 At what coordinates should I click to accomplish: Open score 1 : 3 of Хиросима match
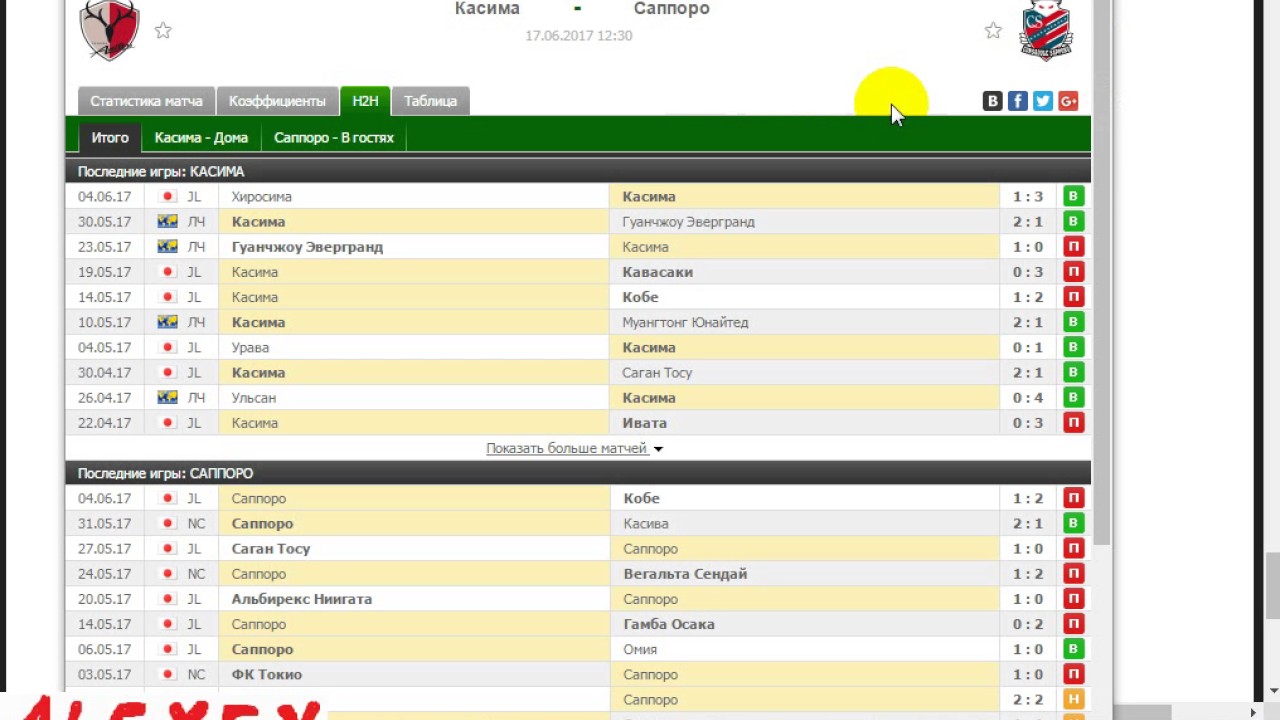tap(1027, 197)
